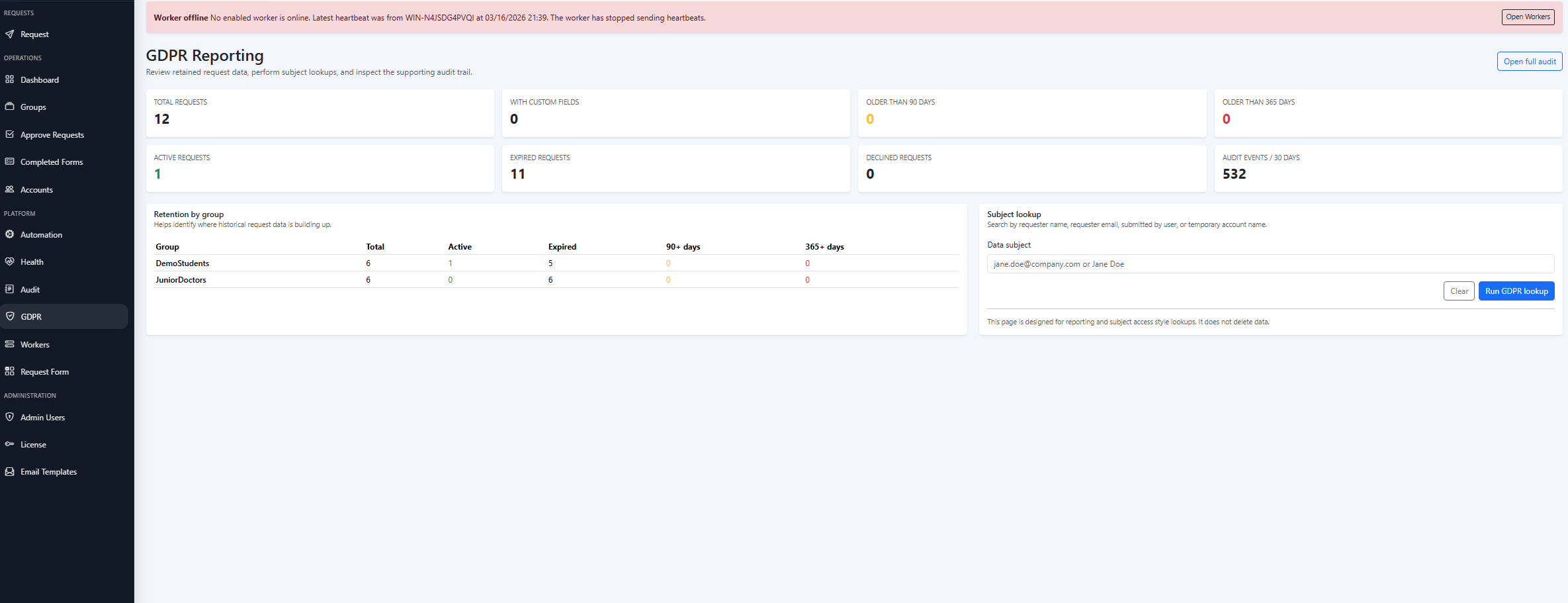
Task: Open the Completed Forms menu item
Action: [x=51, y=162]
